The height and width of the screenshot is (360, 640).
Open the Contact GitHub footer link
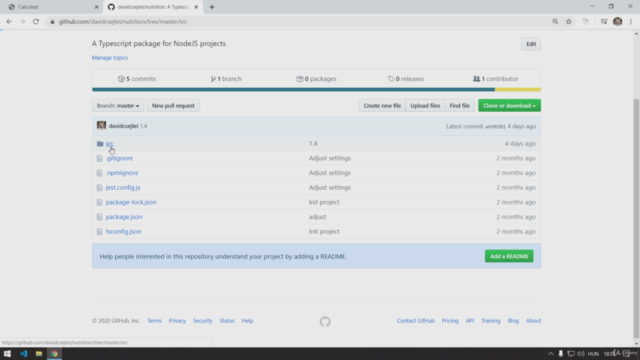tap(416, 321)
